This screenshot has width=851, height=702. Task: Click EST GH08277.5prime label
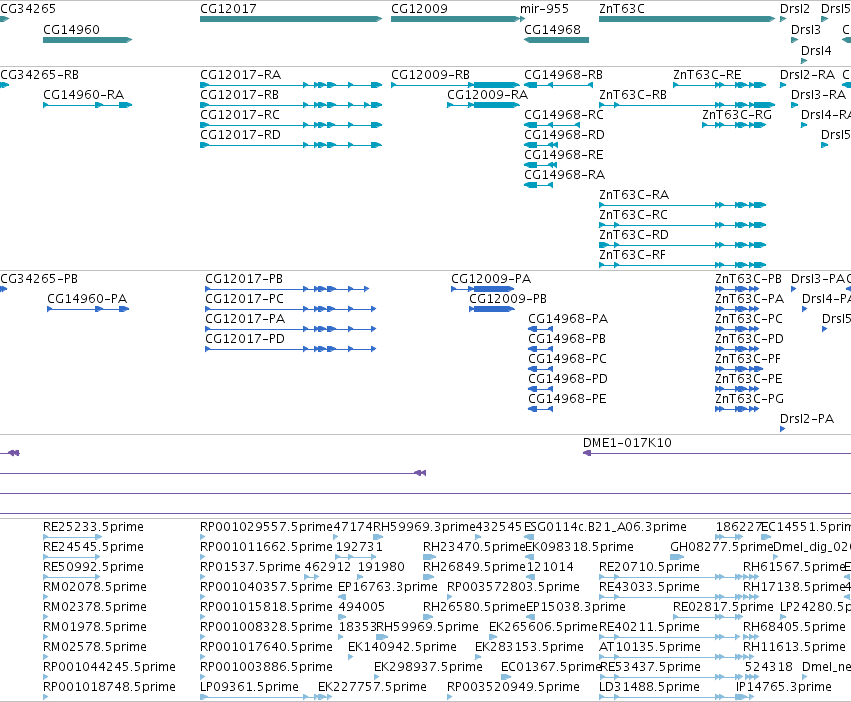(x=722, y=547)
